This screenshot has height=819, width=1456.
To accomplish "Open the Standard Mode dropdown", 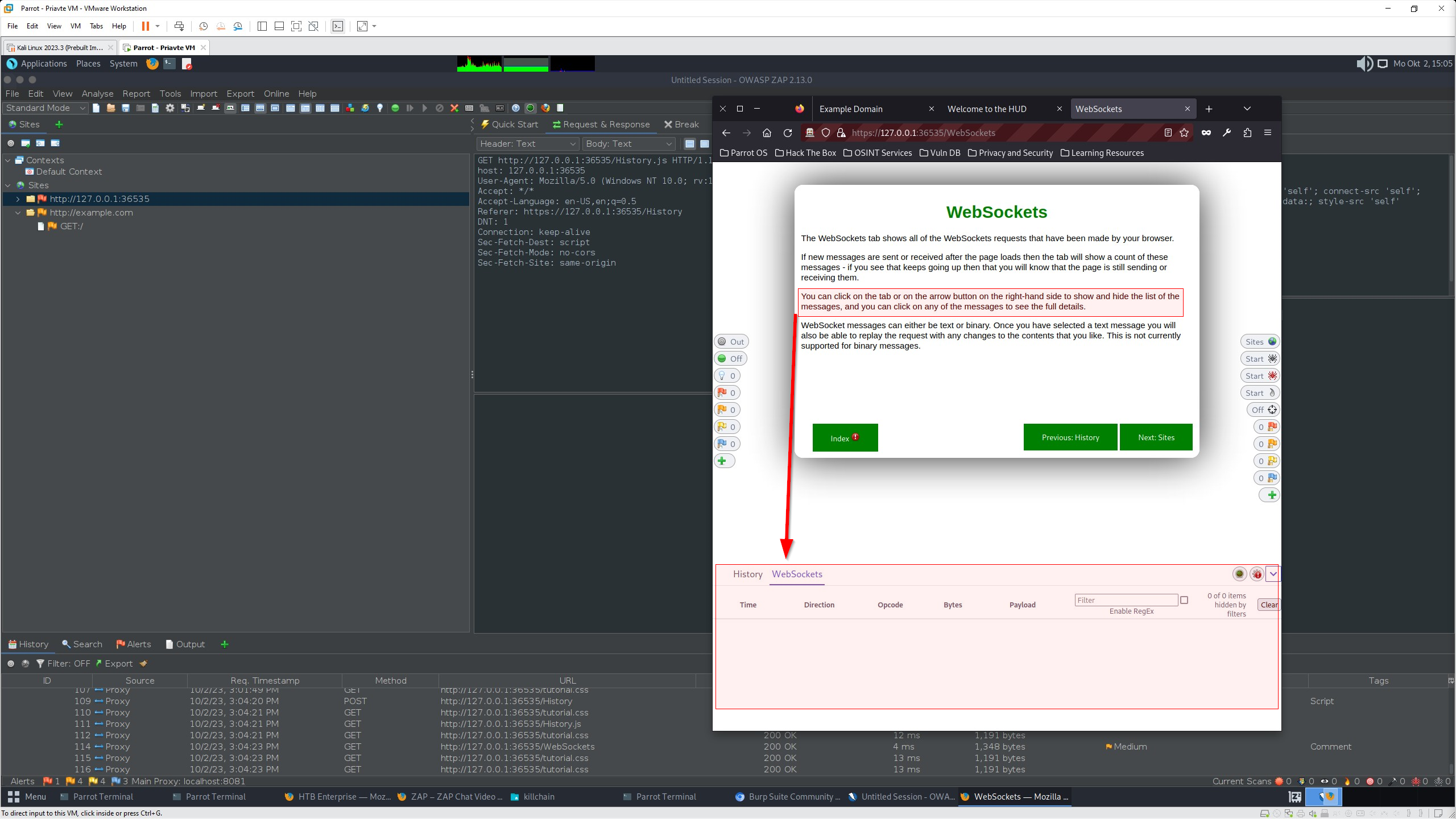I will (82, 107).
